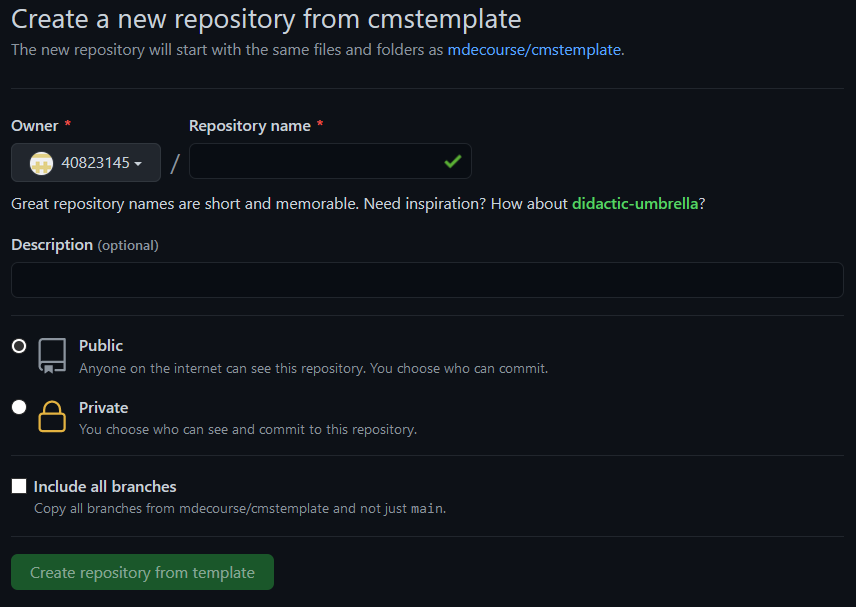Use suggested name didactic-umbrella
This screenshot has height=607, width=856.
pyautogui.click(x=635, y=204)
